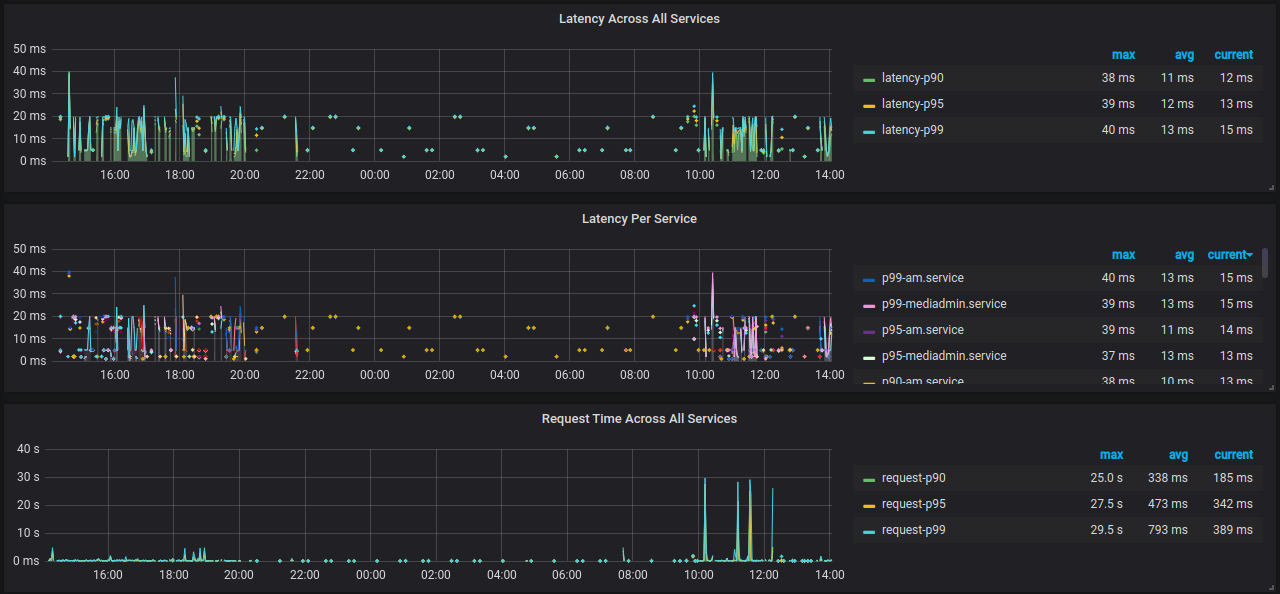Click the latency-p99 cyan color swatch

[869, 131]
